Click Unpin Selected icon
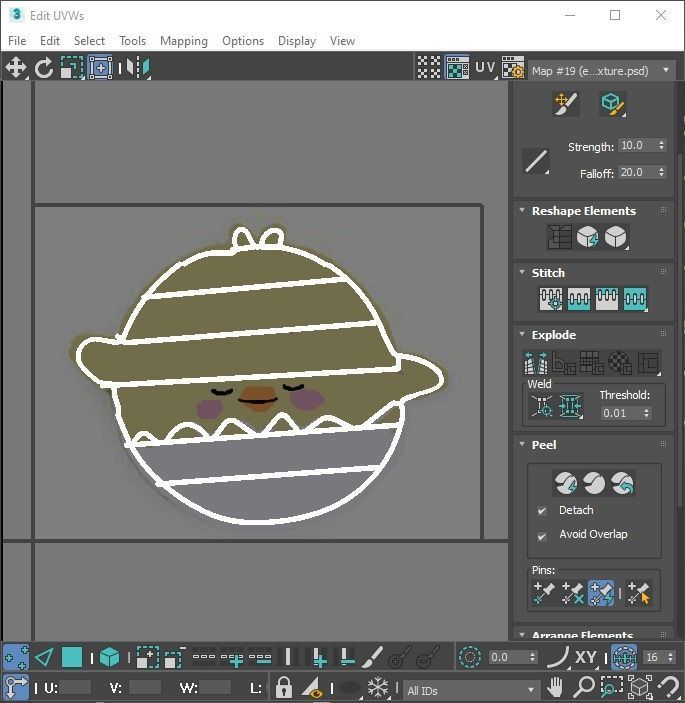The width and height of the screenshot is (685, 703). tap(572, 593)
